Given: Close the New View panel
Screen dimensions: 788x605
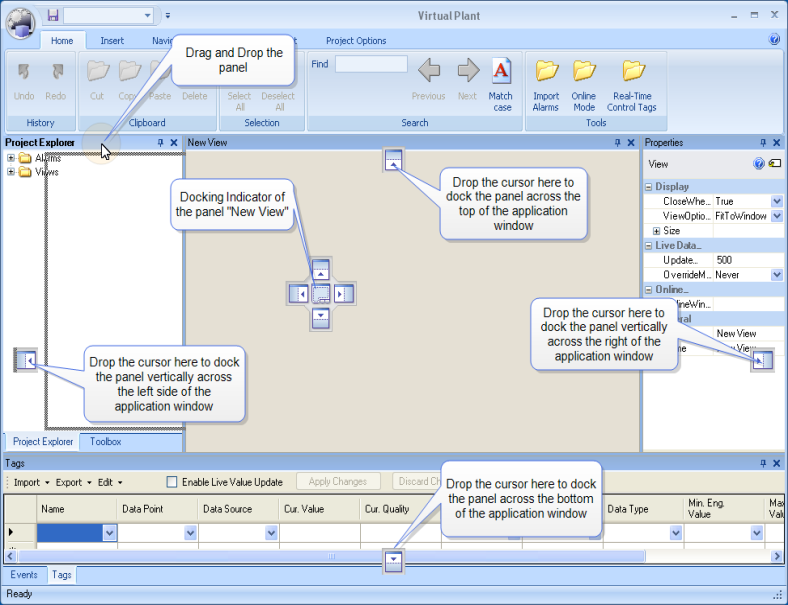Looking at the screenshot, I should (631, 143).
